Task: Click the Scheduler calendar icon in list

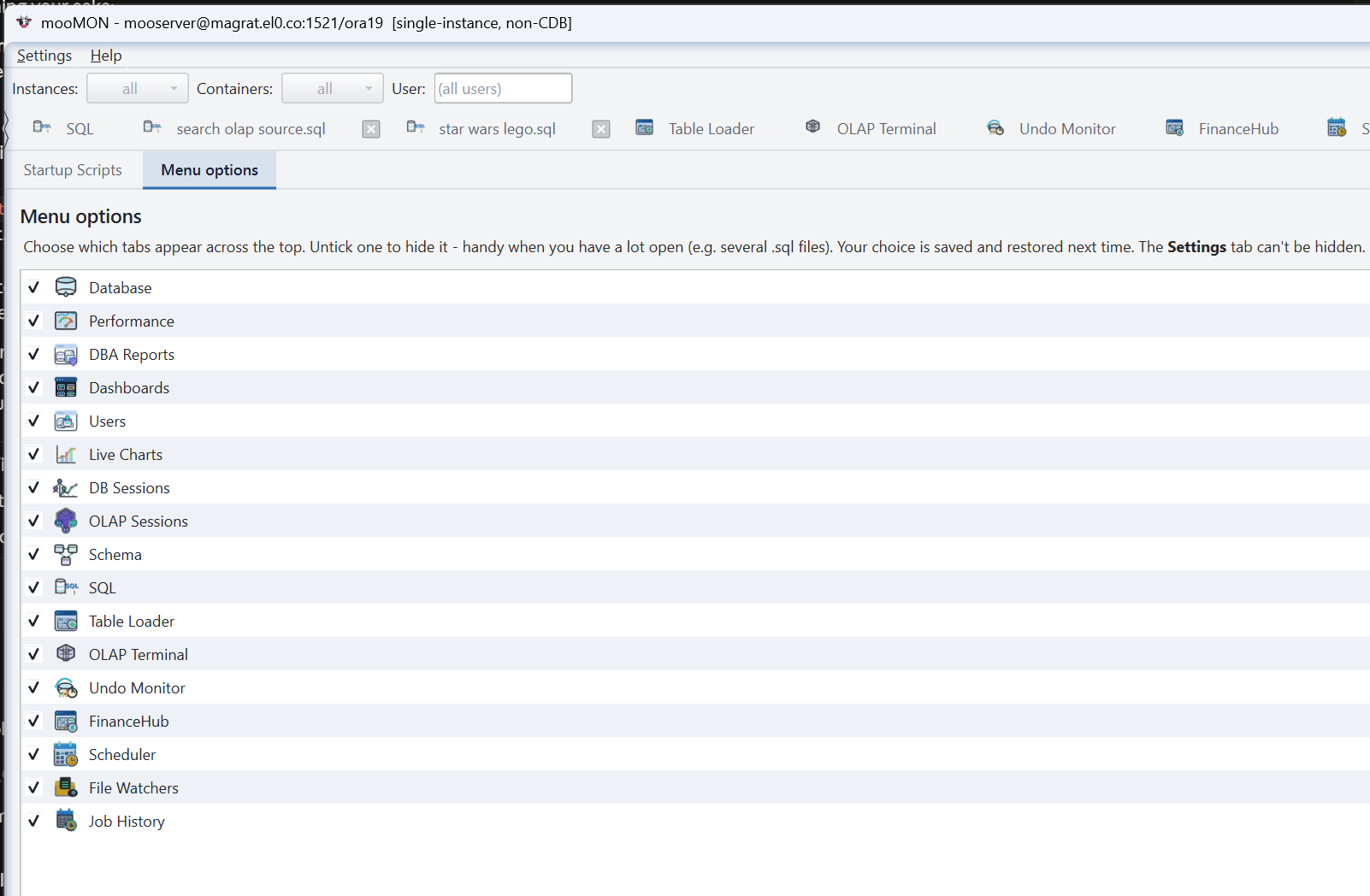Action: (66, 754)
